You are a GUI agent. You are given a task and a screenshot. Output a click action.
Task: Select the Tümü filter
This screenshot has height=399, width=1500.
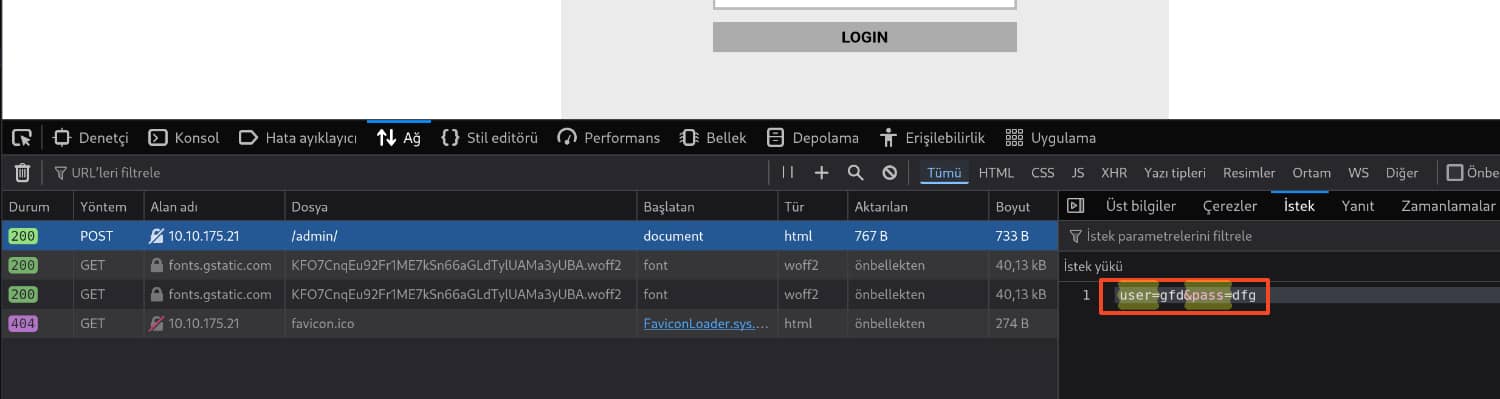[944, 173]
